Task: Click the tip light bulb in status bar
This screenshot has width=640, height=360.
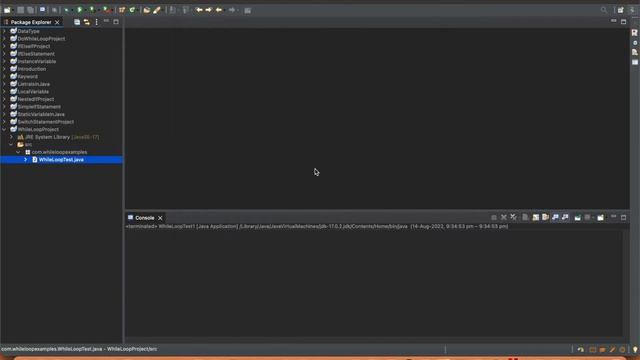Action: point(635,349)
